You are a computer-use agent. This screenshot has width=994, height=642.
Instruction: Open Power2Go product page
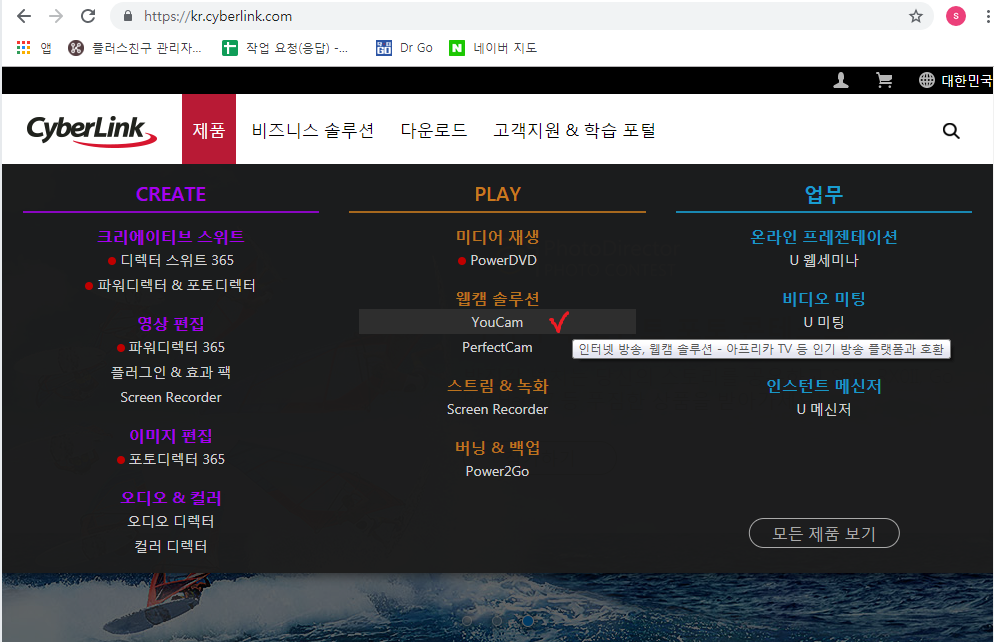point(498,472)
